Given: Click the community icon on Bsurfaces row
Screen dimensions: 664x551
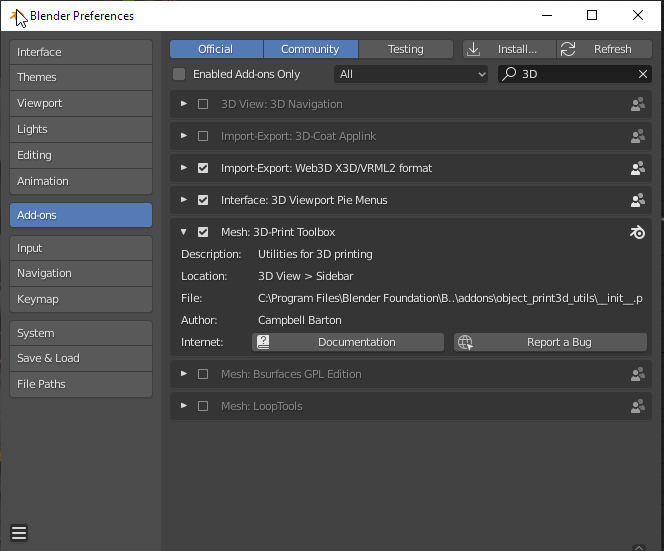Looking at the screenshot, I should tap(637, 374).
